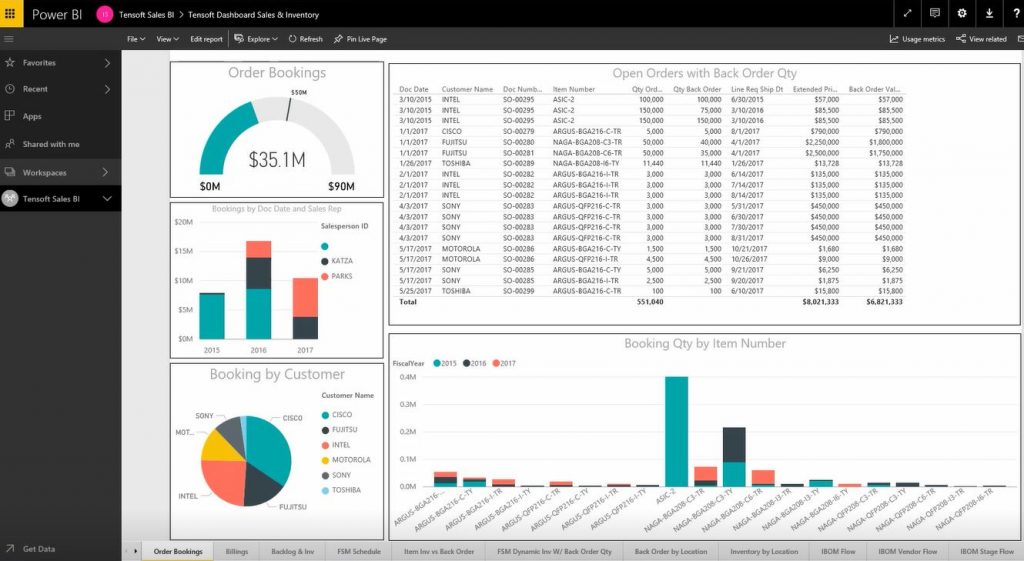Screen dimensions: 1024x561
Task: Click 2017 fiscal year legend swatch
Action: pyautogui.click(x=496, y=363)
